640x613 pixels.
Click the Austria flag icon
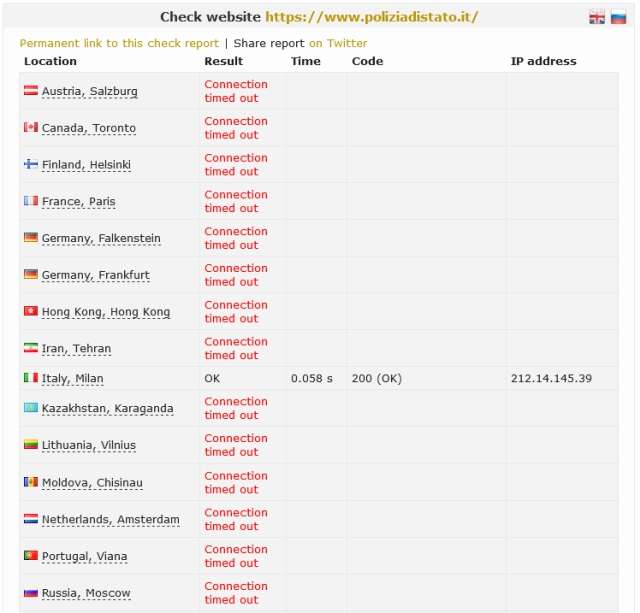click(31, 91)
